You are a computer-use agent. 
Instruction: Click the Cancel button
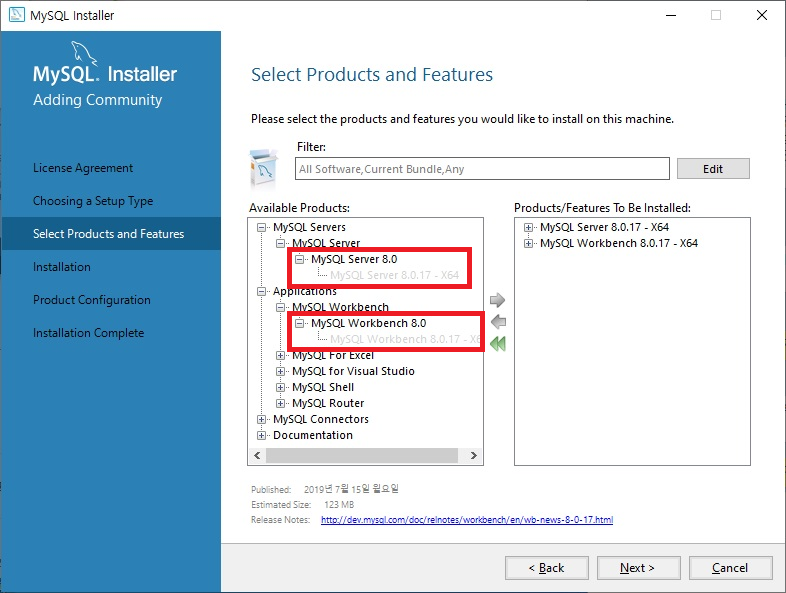coord(730,568)
